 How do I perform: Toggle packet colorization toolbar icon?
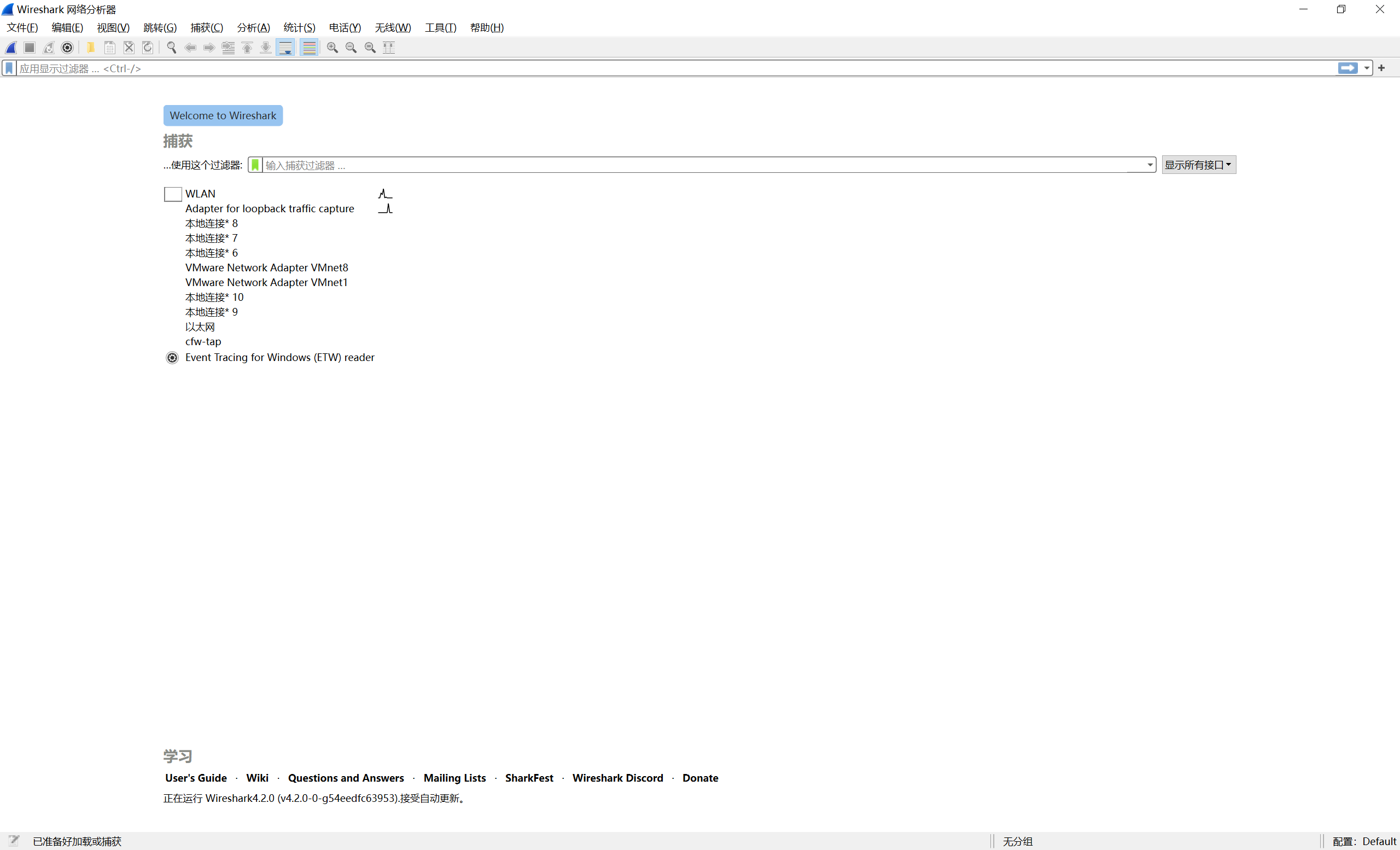click(x=309, y=48)
